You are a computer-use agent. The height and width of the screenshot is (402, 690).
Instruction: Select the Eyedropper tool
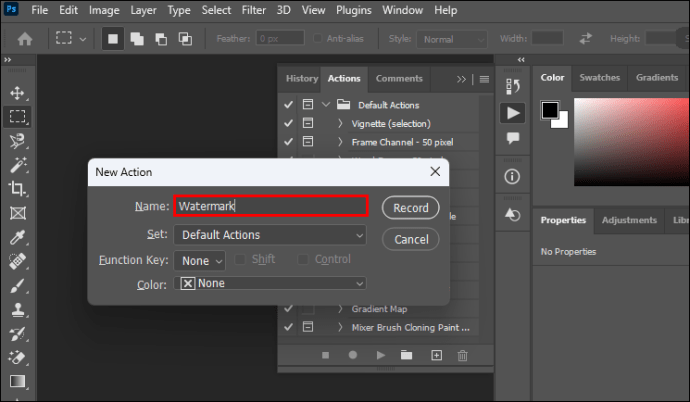17,237
